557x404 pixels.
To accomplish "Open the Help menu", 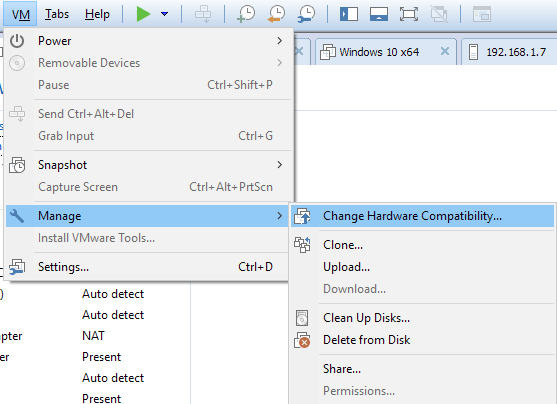I will 97,14.
